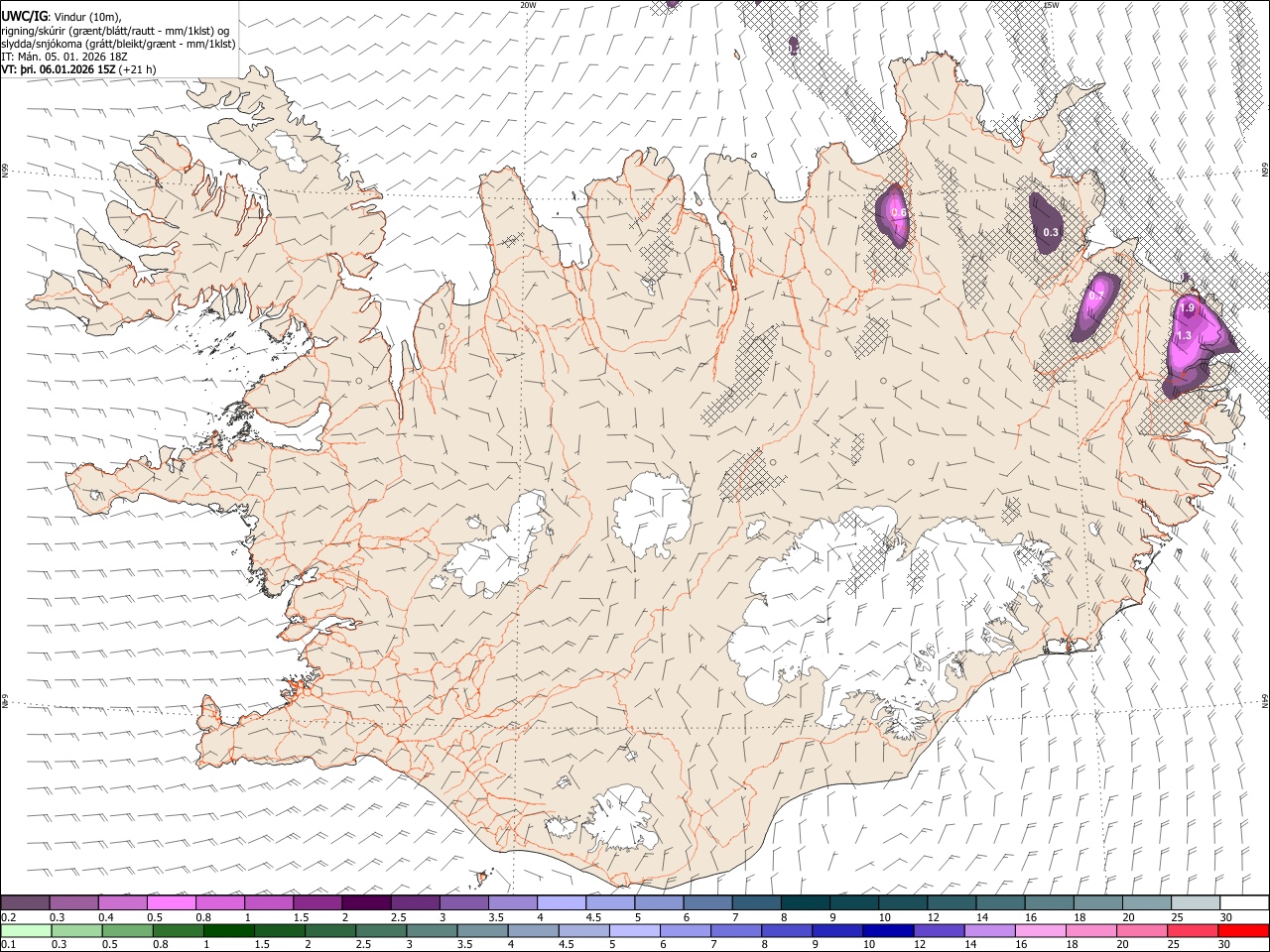The image size is (1270, 952).
Task: Pick the dark teal 8 swatch in upper legend
Action: 805,902
